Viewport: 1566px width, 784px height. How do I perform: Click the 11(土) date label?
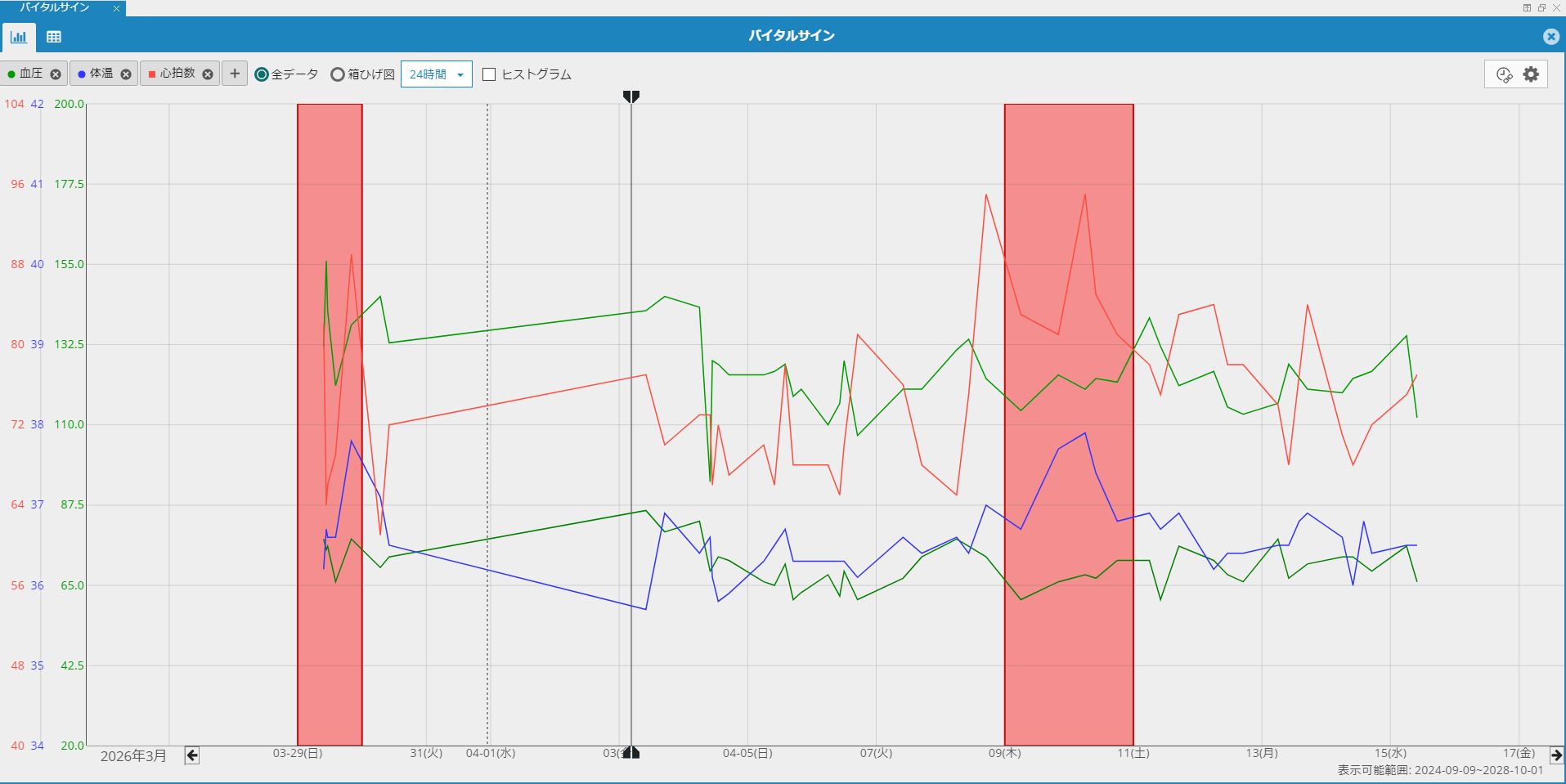coord(1133,753)
